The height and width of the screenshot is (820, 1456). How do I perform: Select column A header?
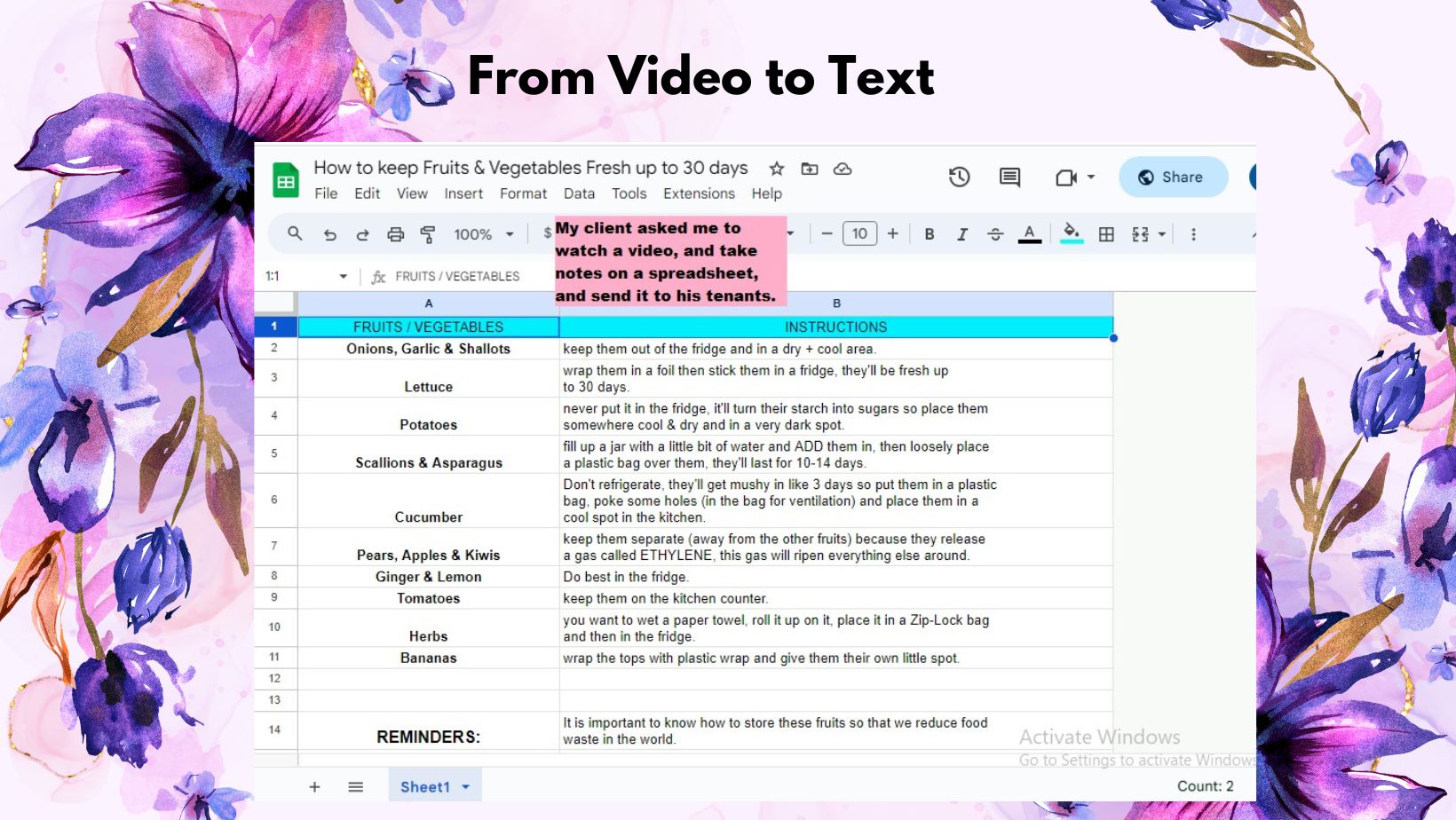pos(429,304)
